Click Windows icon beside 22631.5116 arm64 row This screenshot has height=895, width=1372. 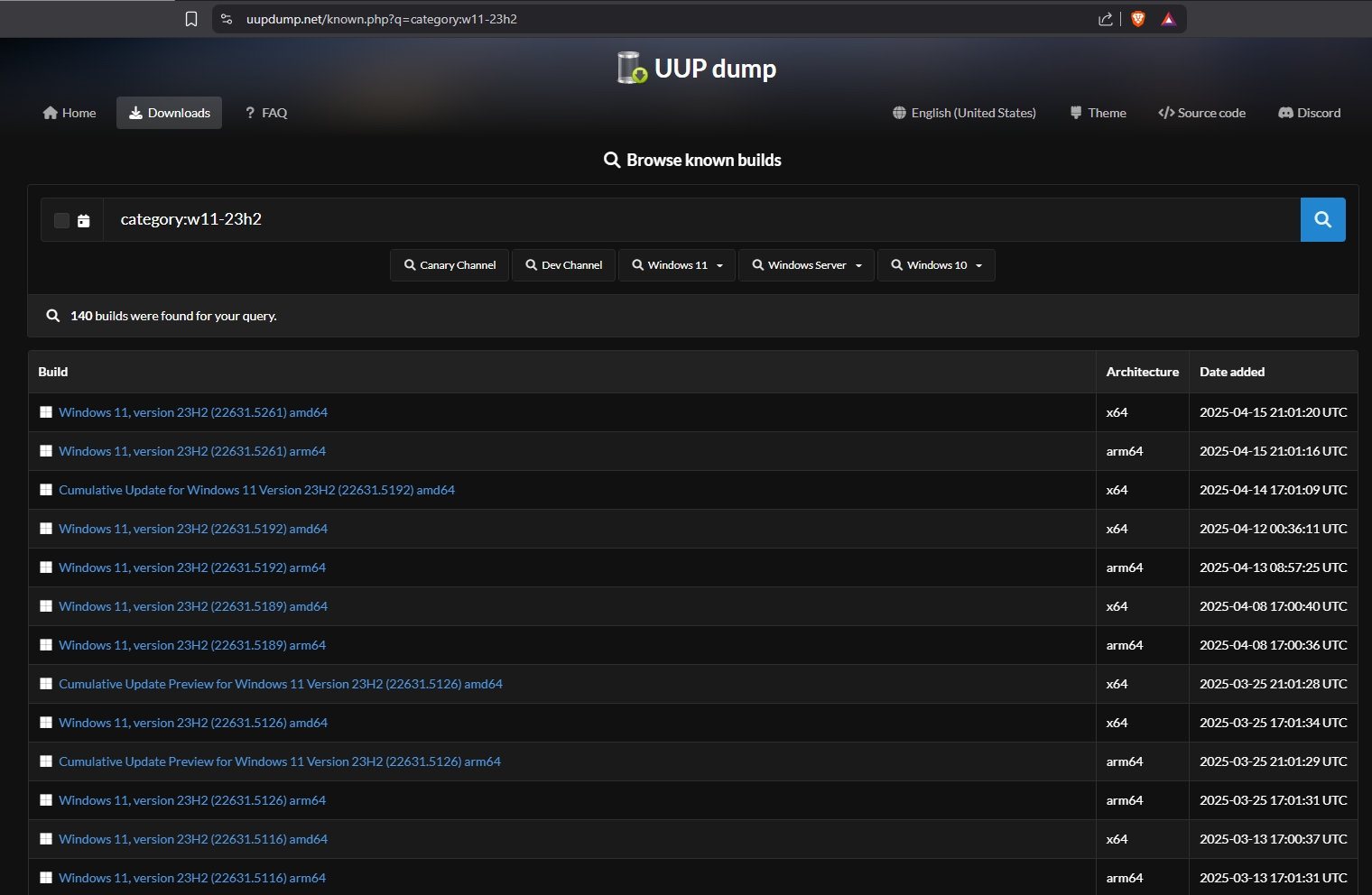[46, 878]
